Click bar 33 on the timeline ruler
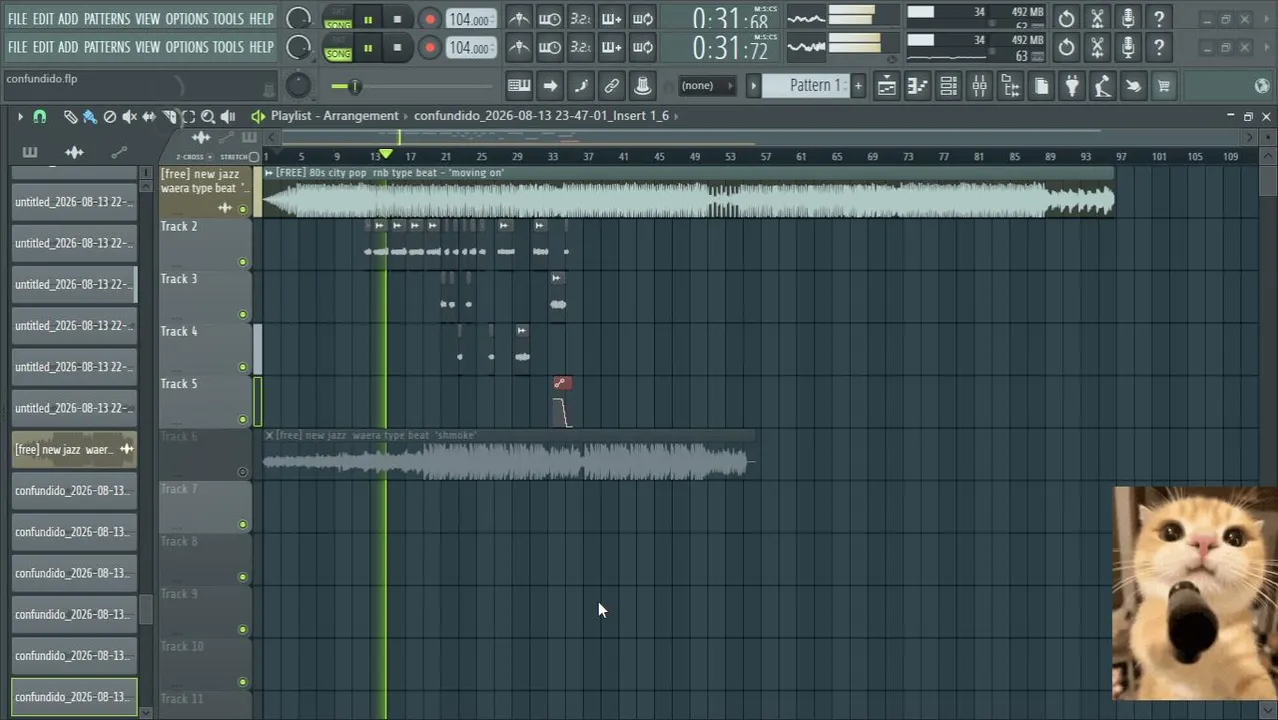Screen dimensions: 1278x720 pyautogui.click(x=552, y=156)
